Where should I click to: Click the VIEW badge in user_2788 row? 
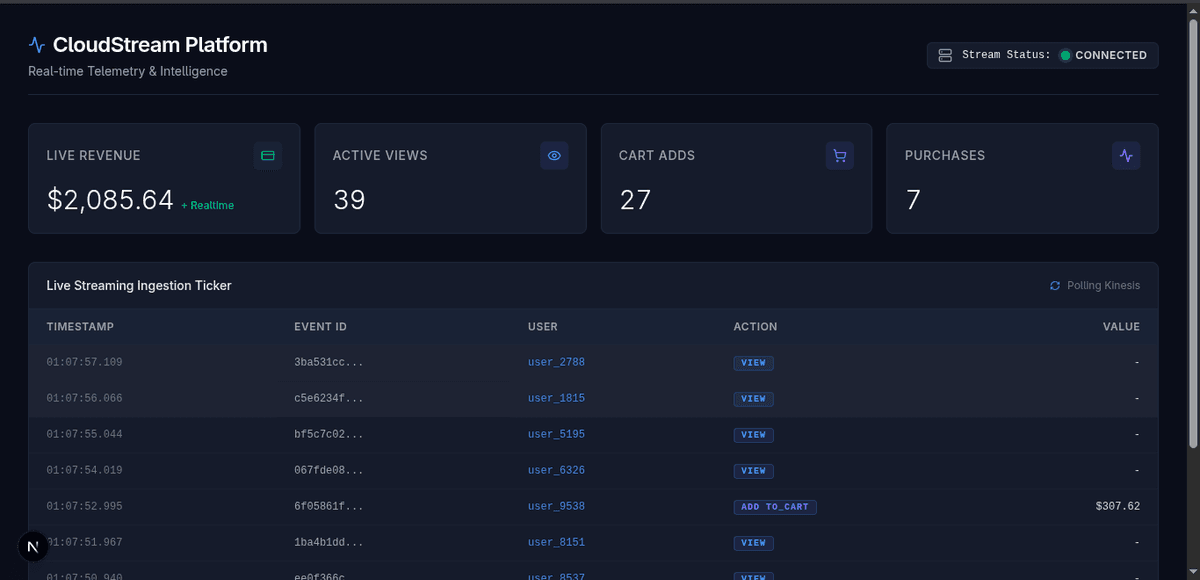(753, 363)
